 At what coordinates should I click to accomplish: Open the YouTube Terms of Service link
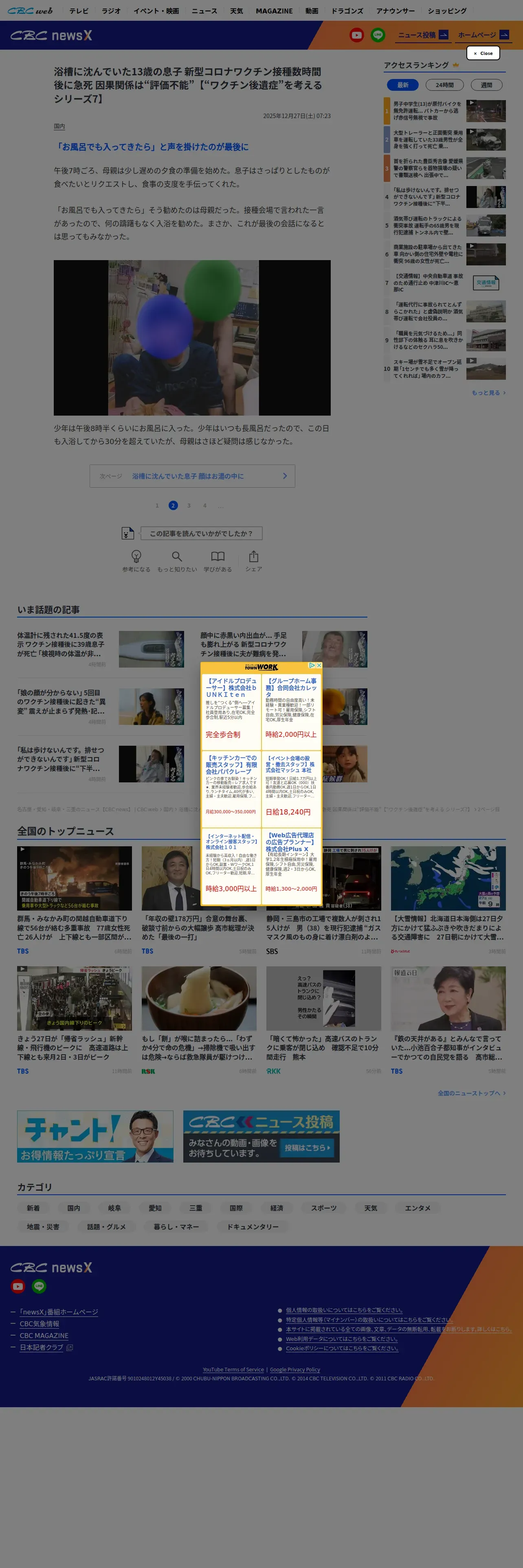[233, 1369]
